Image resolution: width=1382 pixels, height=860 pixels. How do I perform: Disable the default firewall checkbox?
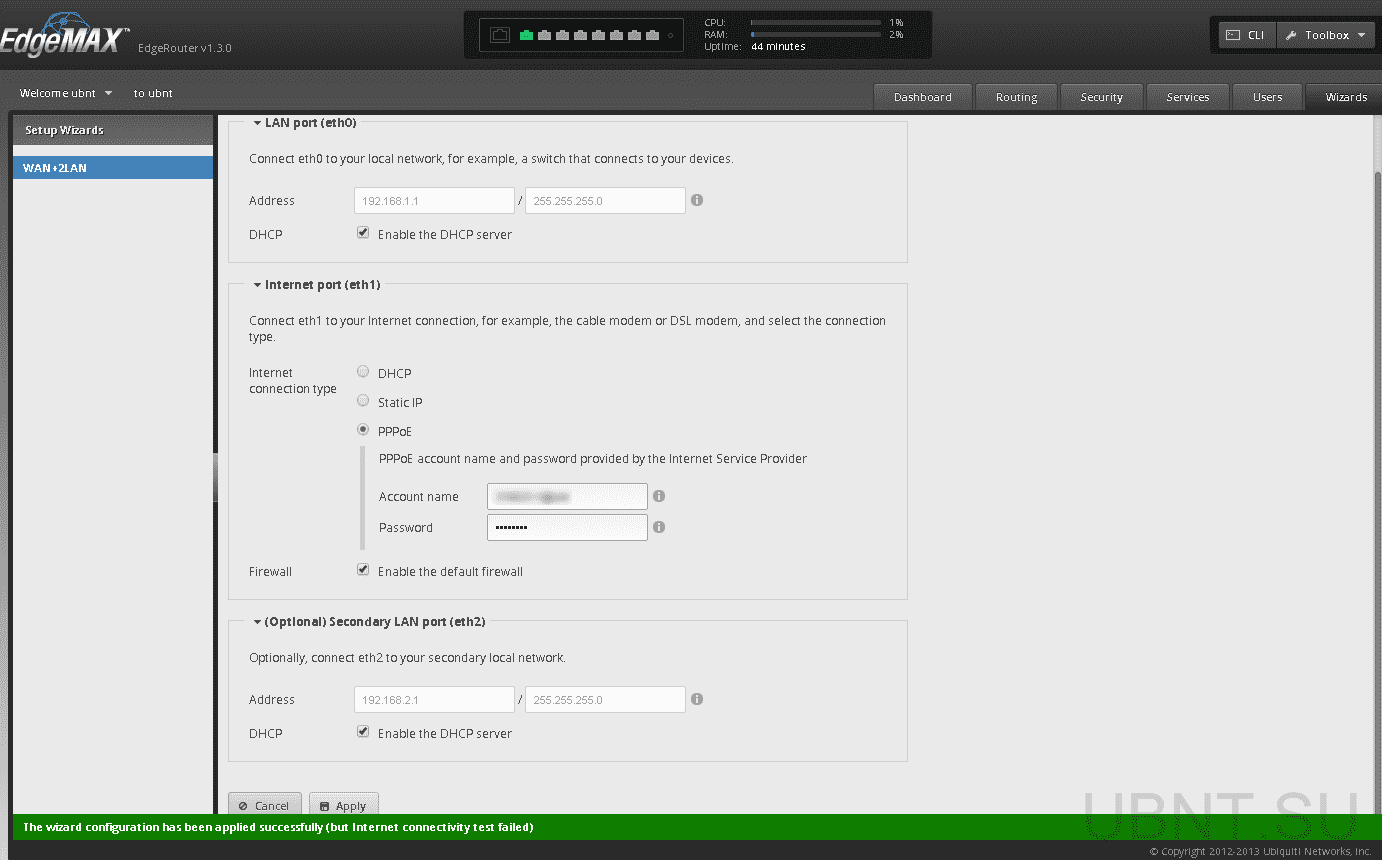[x=363, y=570]
